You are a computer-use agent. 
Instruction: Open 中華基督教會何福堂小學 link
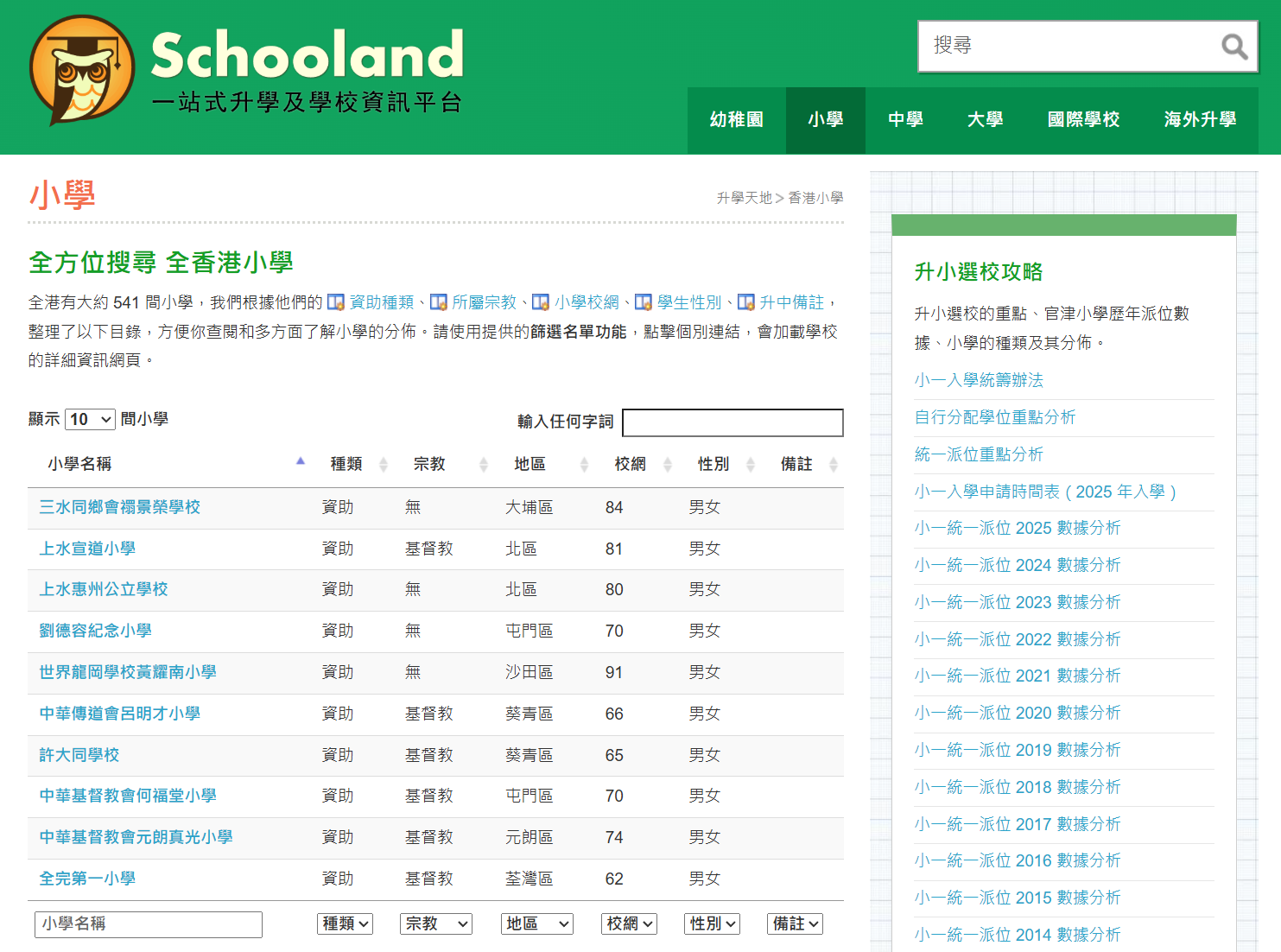128,796
